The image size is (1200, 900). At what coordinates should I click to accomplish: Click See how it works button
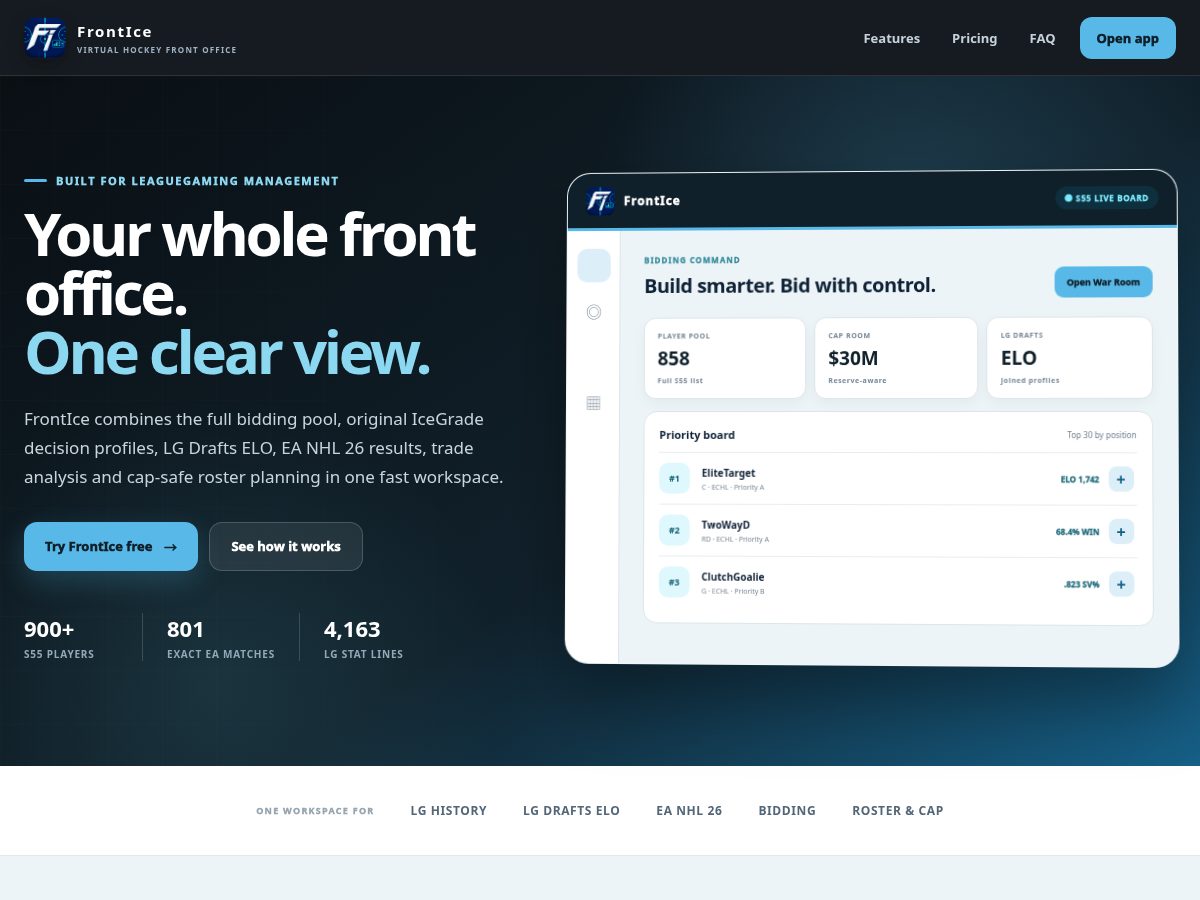click(x=286, y=546)
